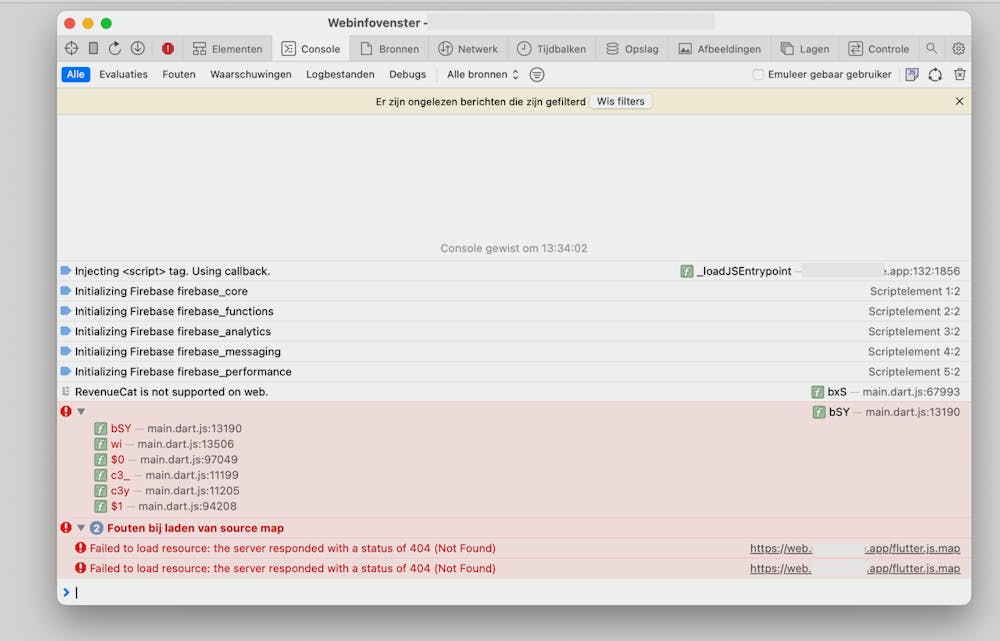Click the Wis filters button
This screenshot has width=1000, height=641.
(620, 101)
